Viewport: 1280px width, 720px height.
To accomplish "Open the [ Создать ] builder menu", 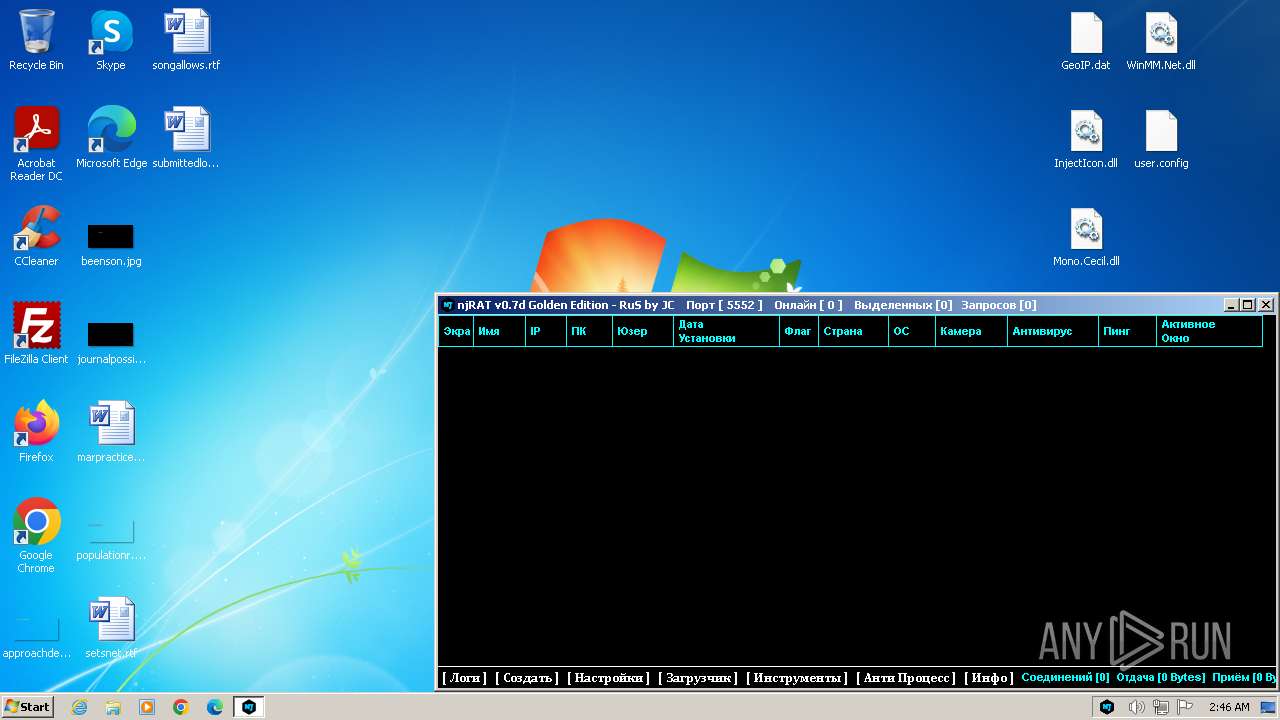I will point(527,678).
